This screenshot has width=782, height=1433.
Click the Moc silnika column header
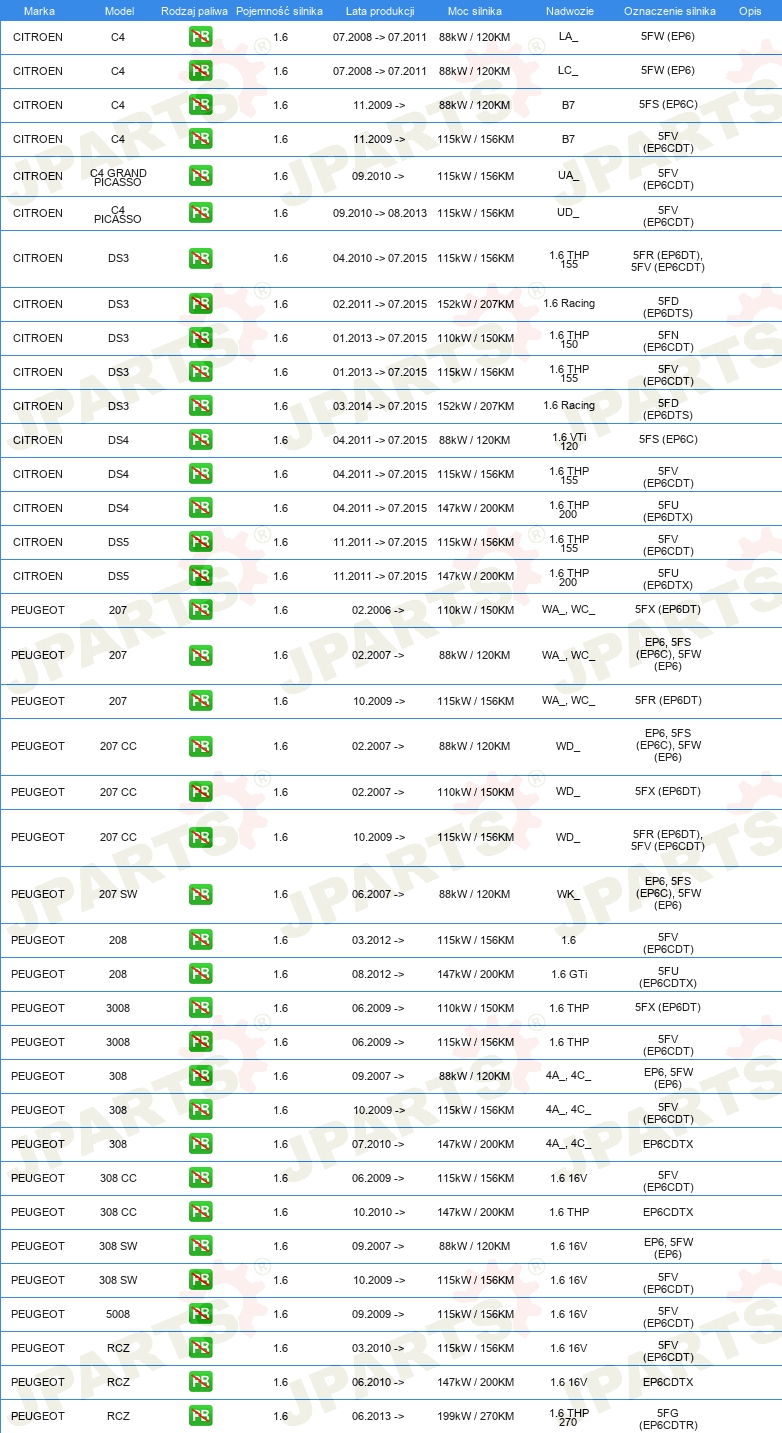[x=475, y=11]
